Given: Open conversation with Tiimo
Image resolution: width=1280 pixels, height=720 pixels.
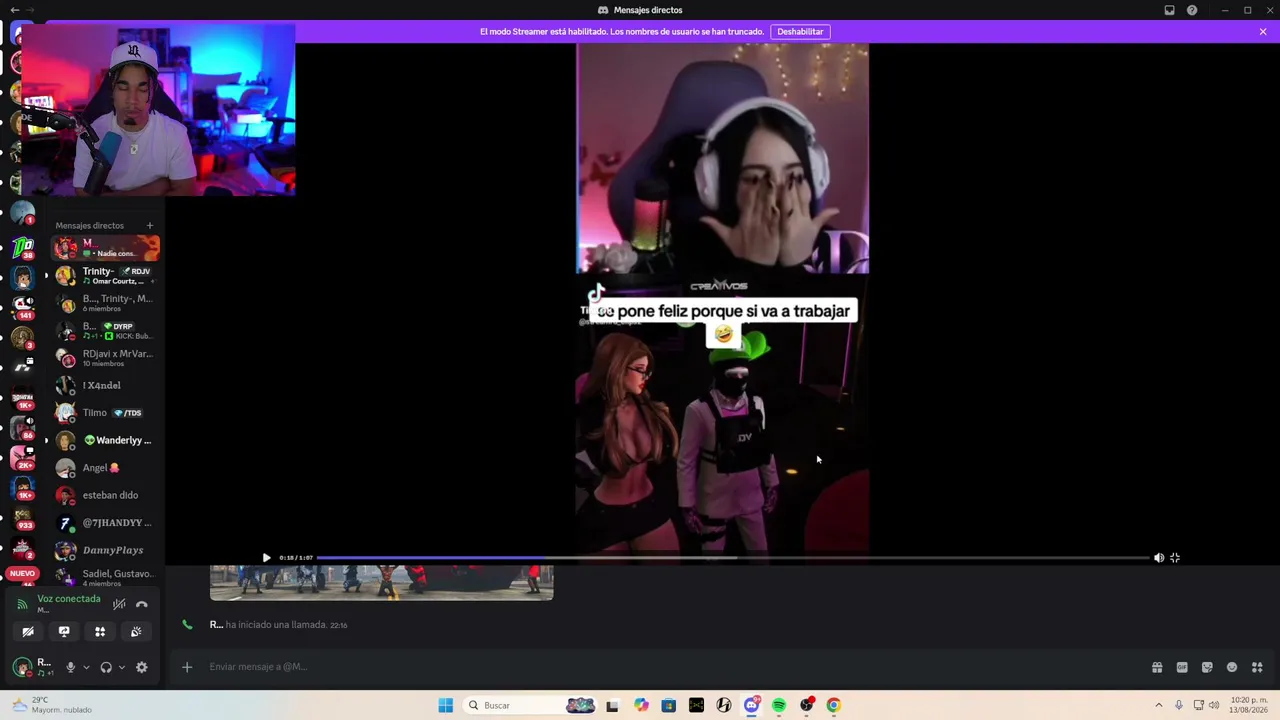Looking at the screenshot, I should point(106,413).
